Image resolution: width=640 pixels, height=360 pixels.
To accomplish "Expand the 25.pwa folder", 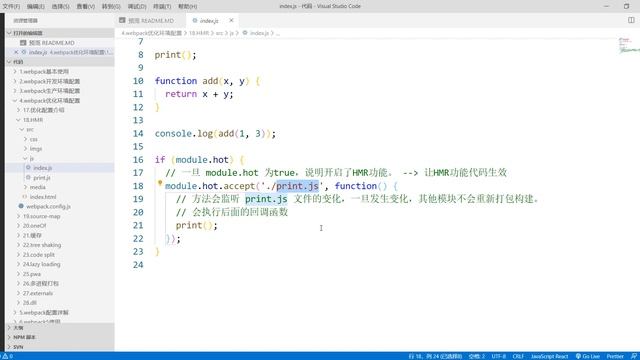I will click(x=60, y=274).
